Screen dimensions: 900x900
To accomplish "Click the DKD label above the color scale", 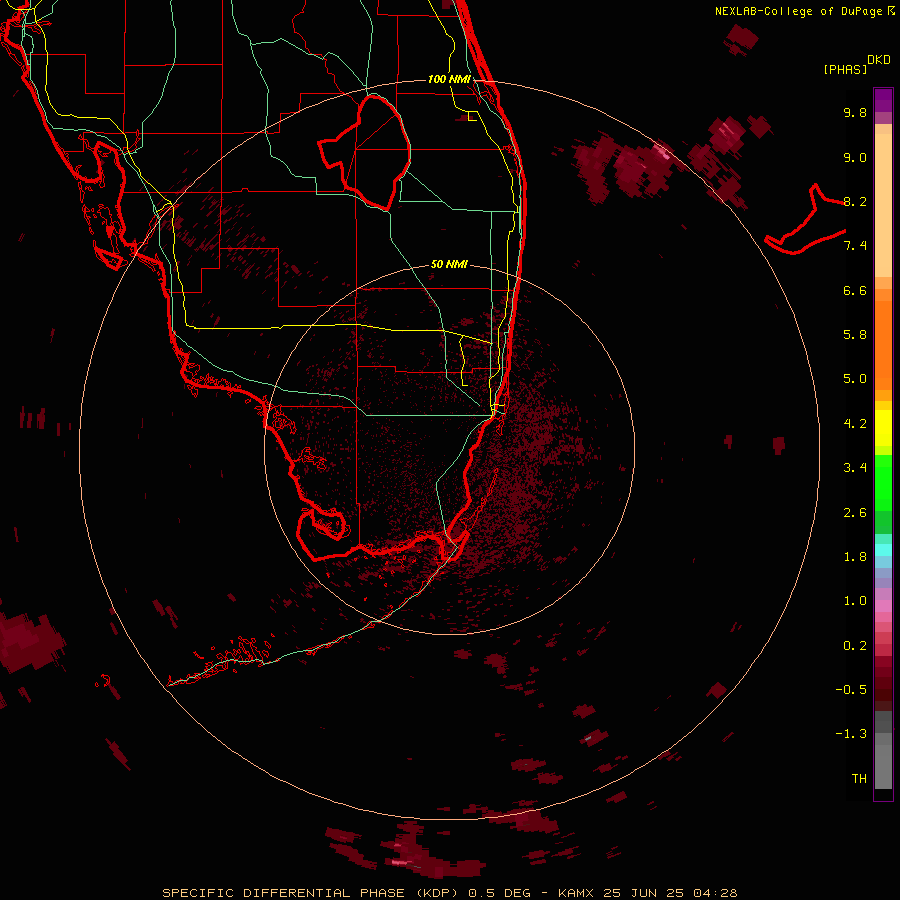I will [879, 60].
